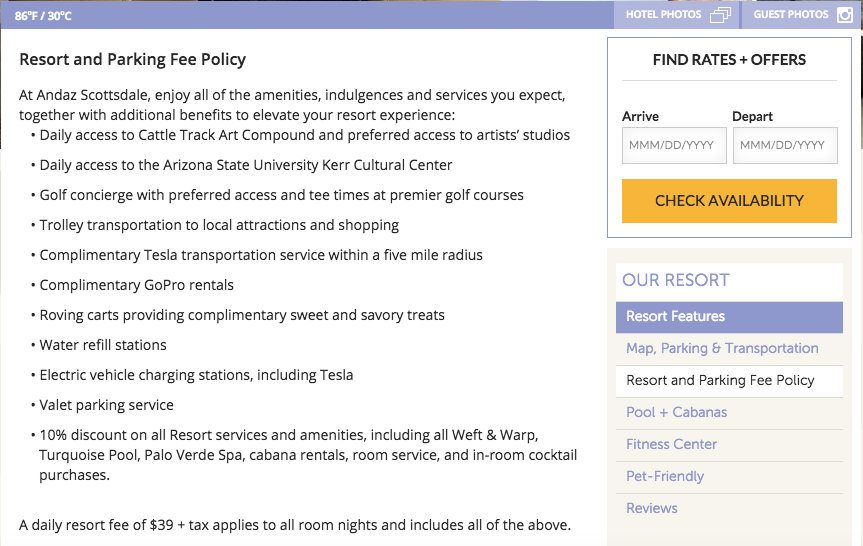Click the Guest Photos Instagram icon

click(844, 15)
